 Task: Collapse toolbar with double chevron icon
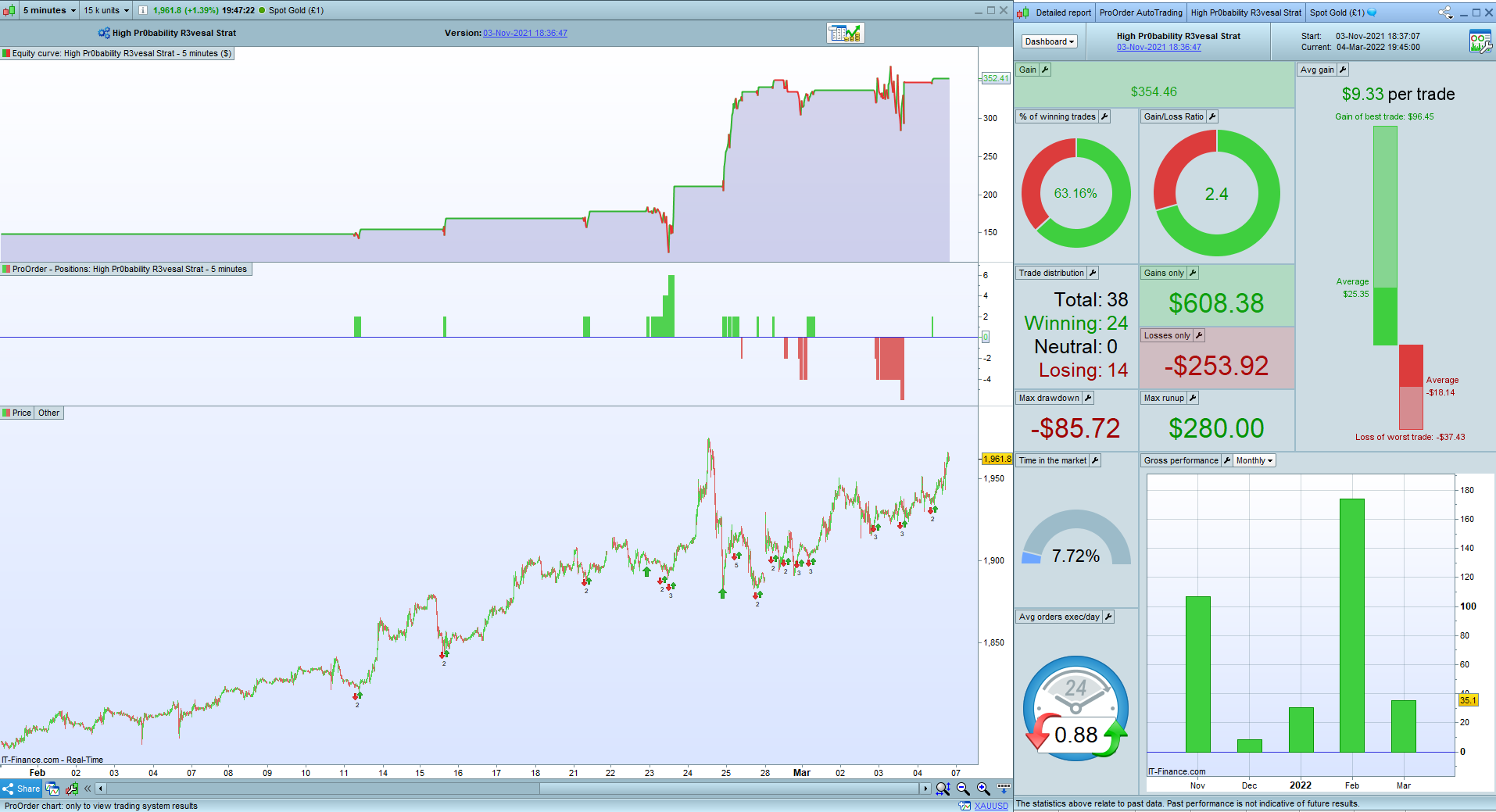(x=88, y=789)
